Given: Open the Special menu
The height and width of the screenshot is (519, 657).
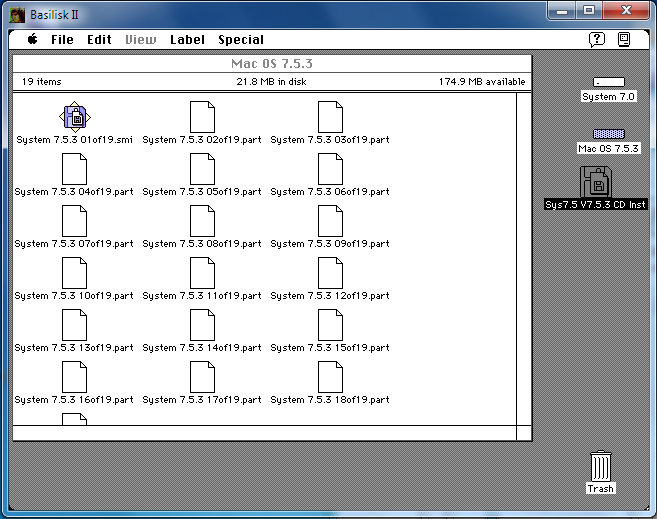Looking at the screenshot, I should click(241, 40).
